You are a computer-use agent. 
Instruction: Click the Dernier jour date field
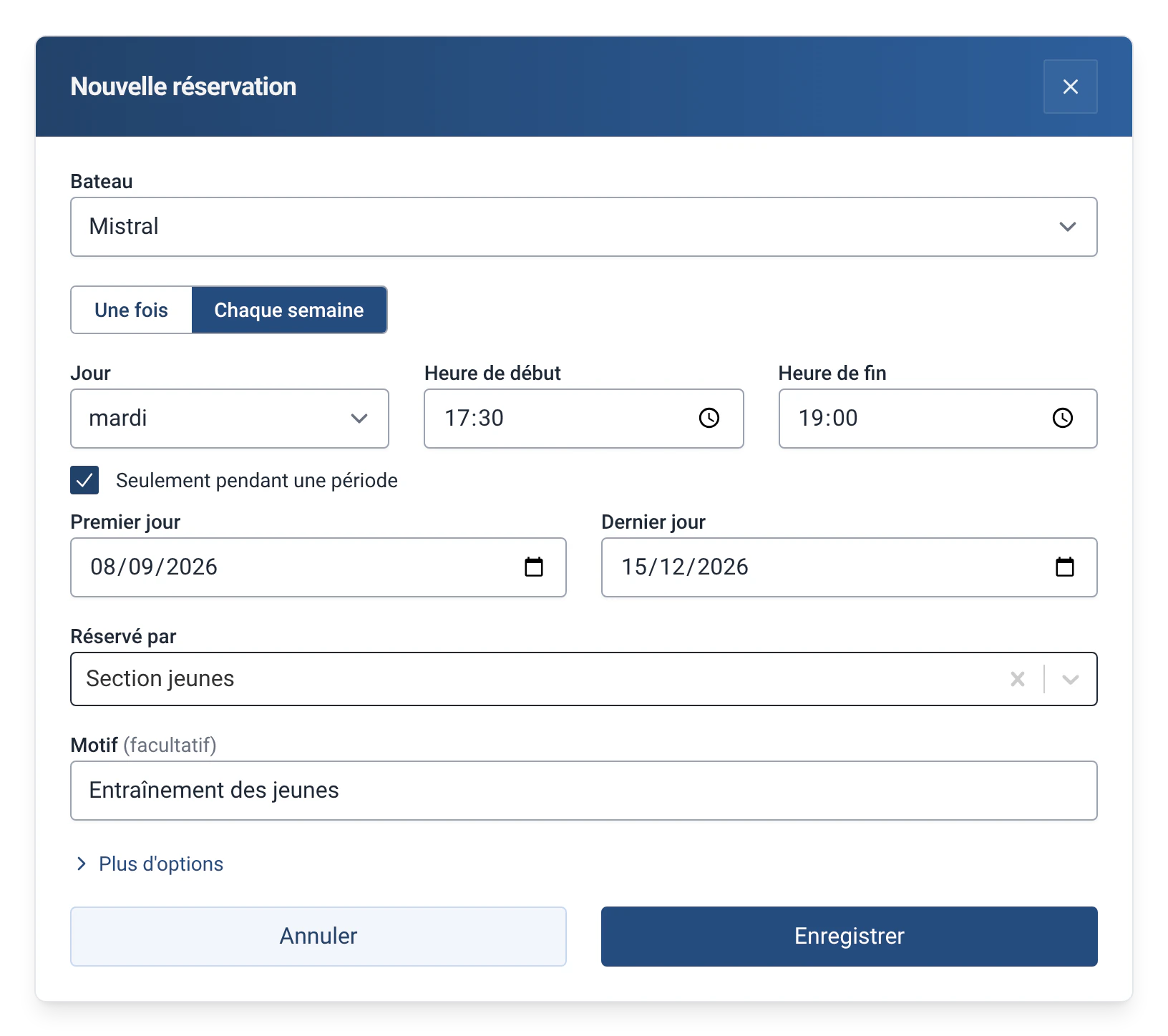click(x=849, y=567)
